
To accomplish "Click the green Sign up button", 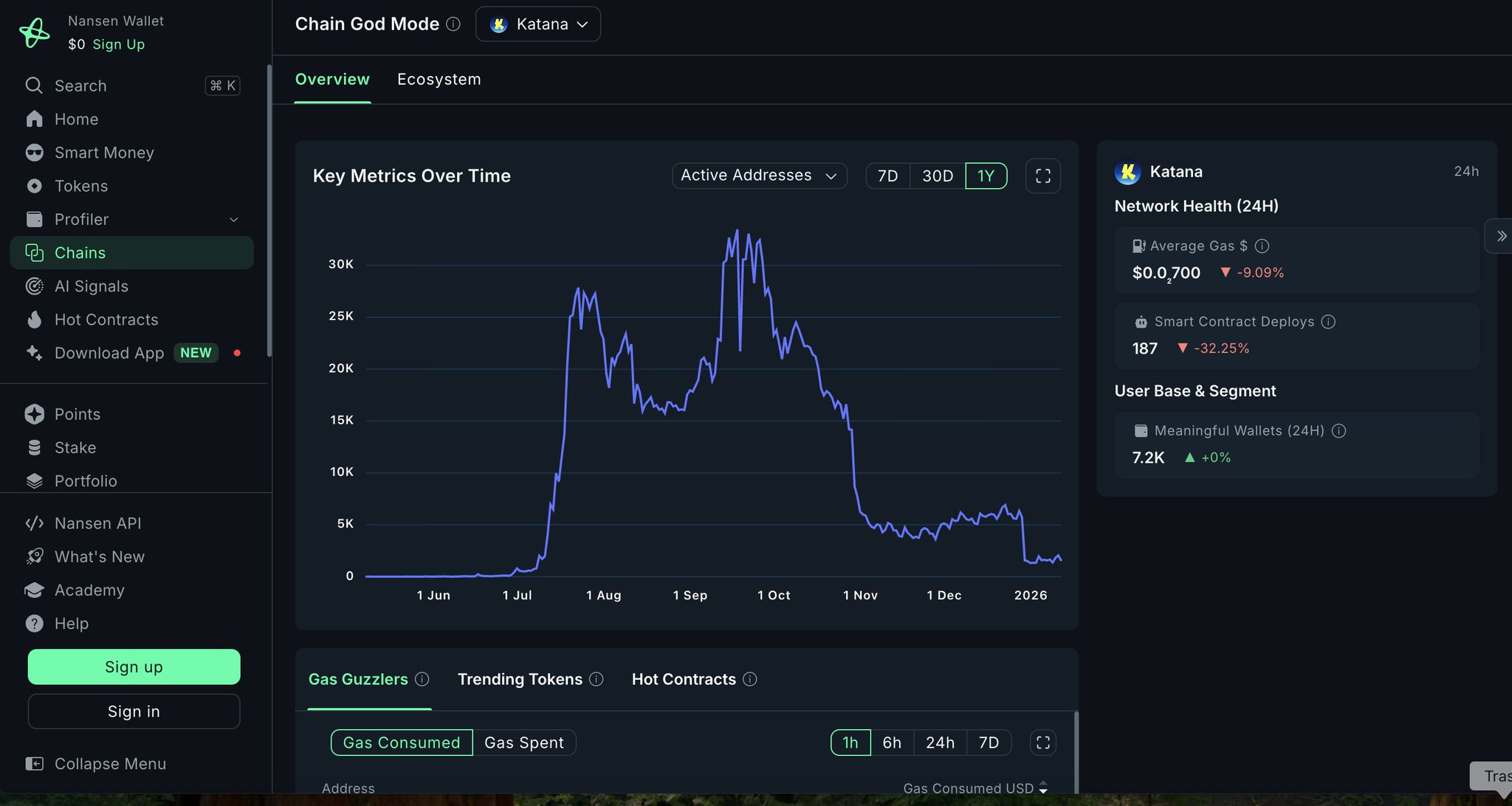I will (134, 666).
